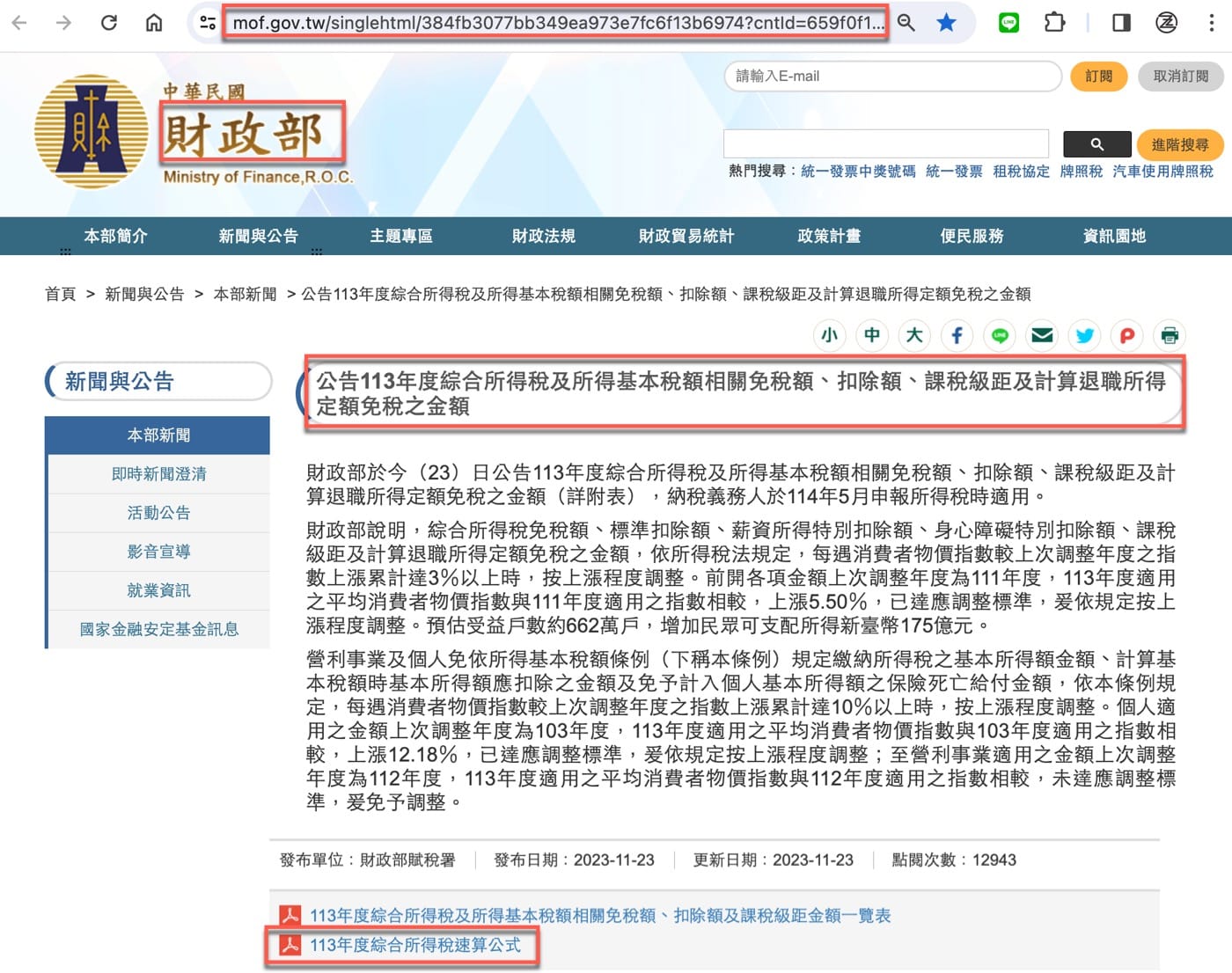Open 113年度綜合所得稅速算公式 PDF link
Image resolution: width=1232 pixels, height=973 pixels.
(x=415, y=945)
